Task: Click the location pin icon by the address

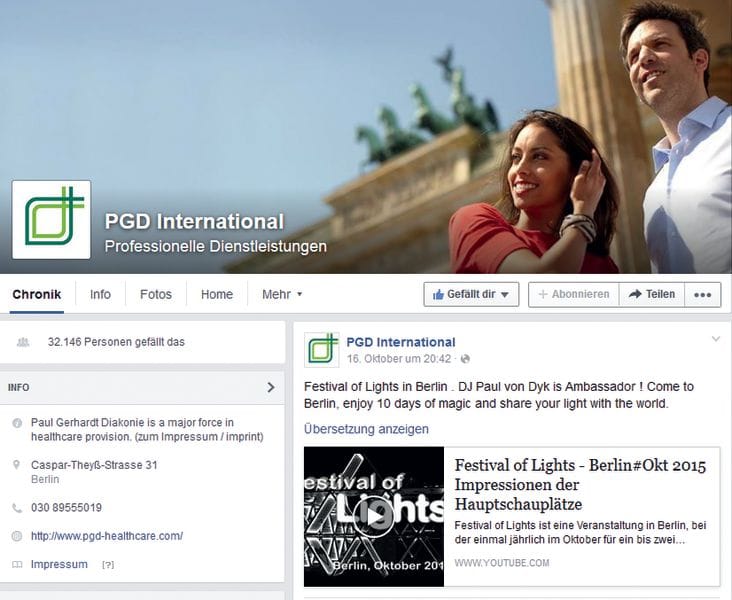Action: click(x=16, y=465)
